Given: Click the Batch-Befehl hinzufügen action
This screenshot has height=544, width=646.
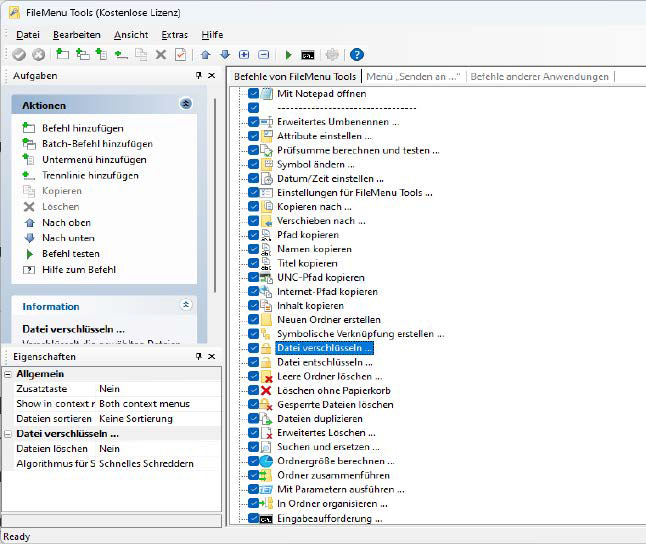Looking at the screenshot, I should pos(97,144).
